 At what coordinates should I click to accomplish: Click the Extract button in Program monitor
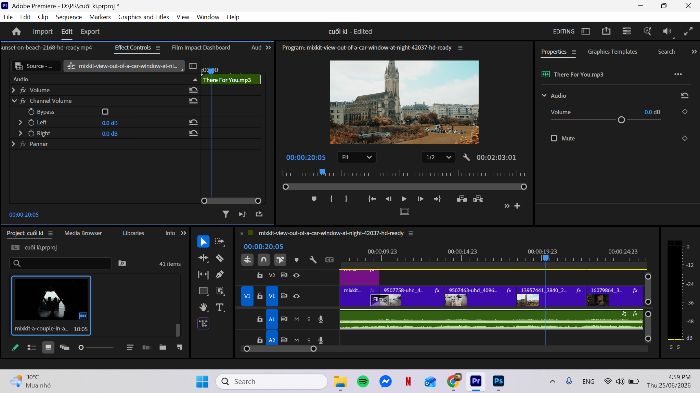pyautogui.click(x=478, y=199)
